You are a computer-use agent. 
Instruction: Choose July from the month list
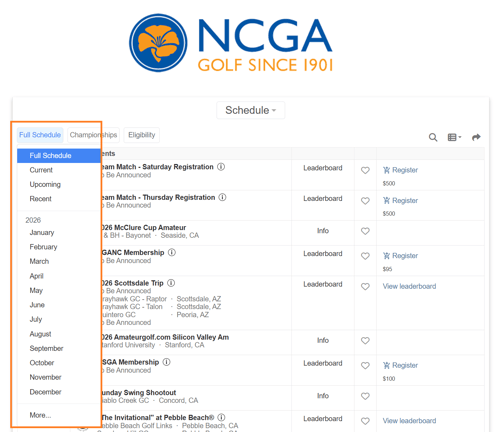[x=36, y=319]
